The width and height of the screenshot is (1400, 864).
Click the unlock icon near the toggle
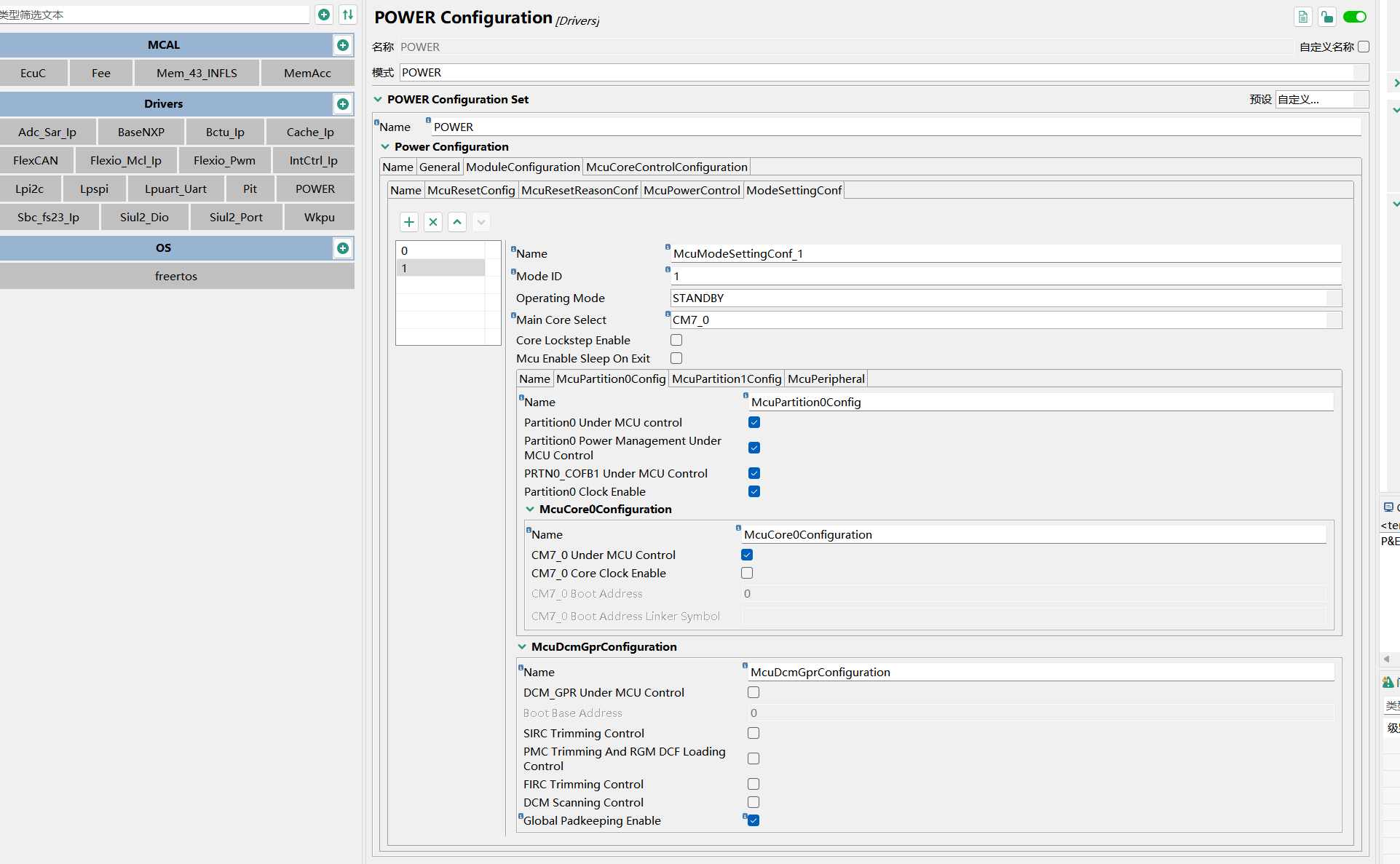pos(1326,16)
